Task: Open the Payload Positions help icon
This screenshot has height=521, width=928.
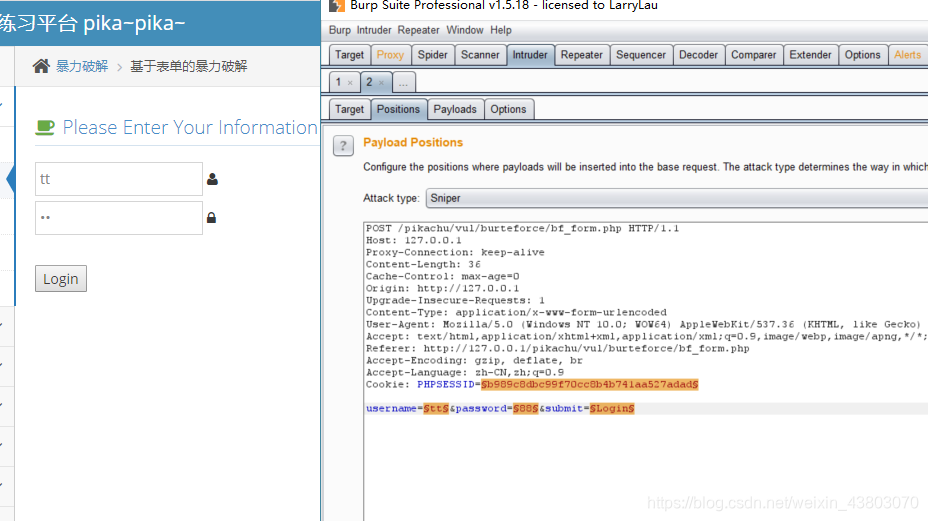Action: (x=343, y=146)
